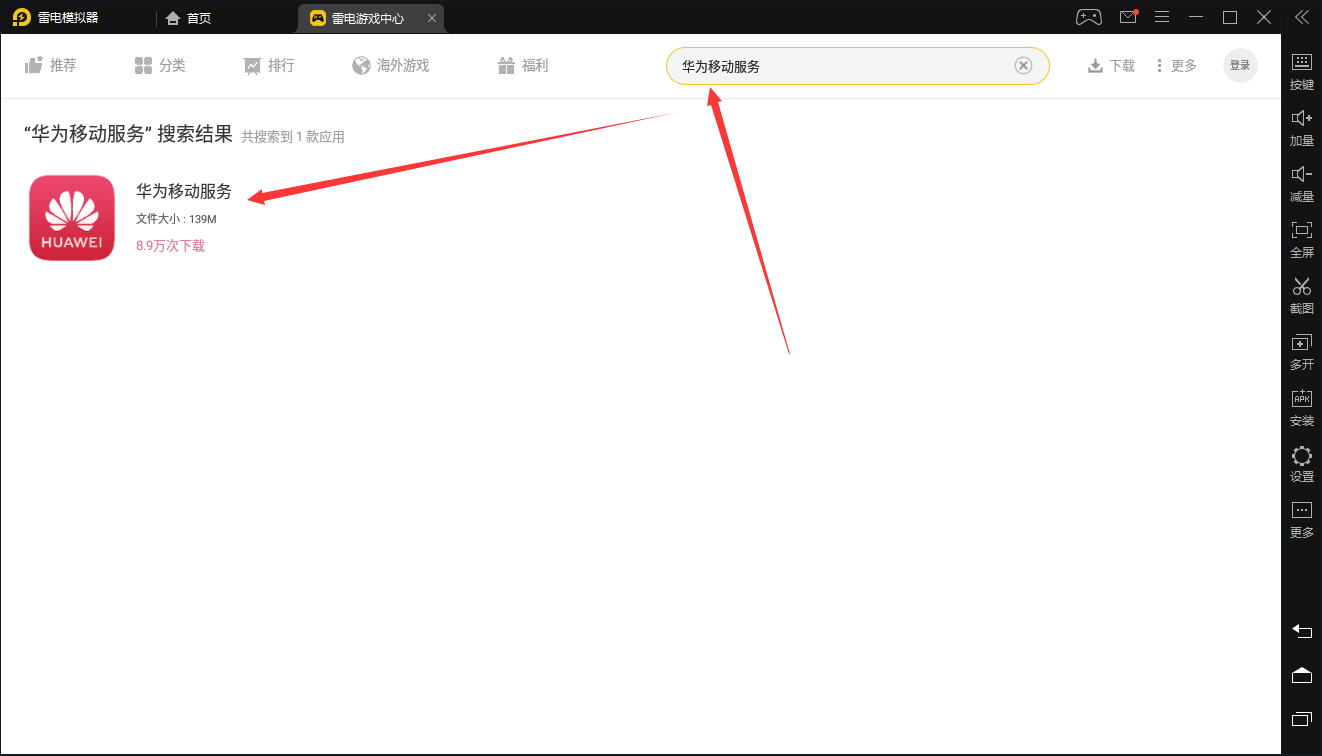This screenshot has width=1322, height=756.
Task: Open the 海外游戏 overseas games page
Action: 390,66
